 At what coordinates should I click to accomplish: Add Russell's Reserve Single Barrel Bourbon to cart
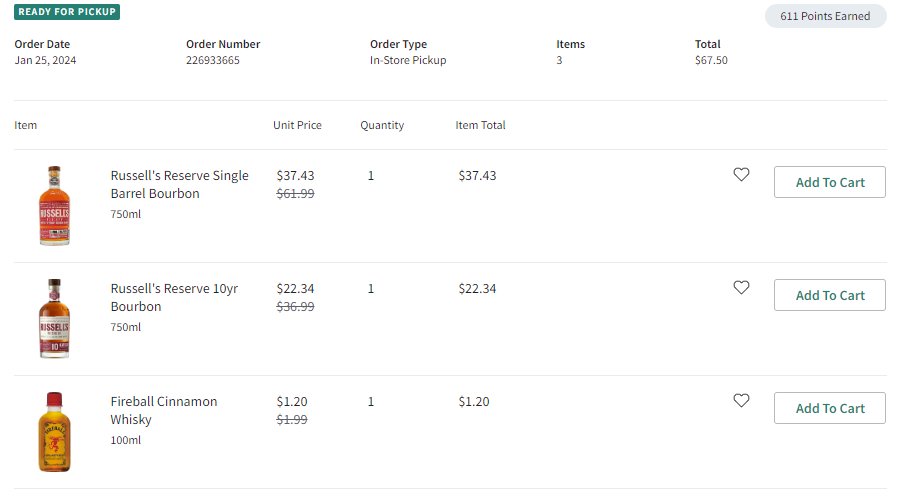(x=829, y=182)
